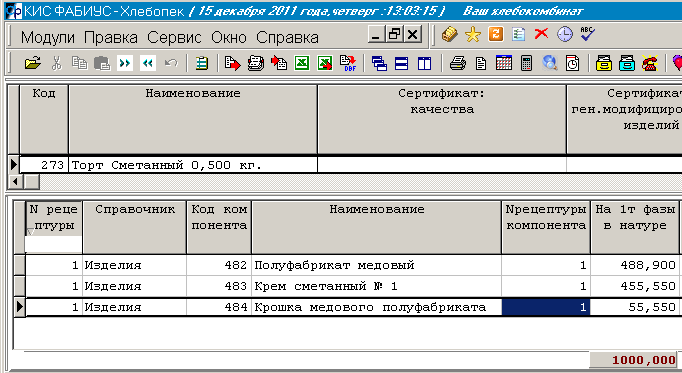The height and width of the screenshot is (373, 682).
Task: Click the tile windows horizontally icon
Action: tap(401, 63)
